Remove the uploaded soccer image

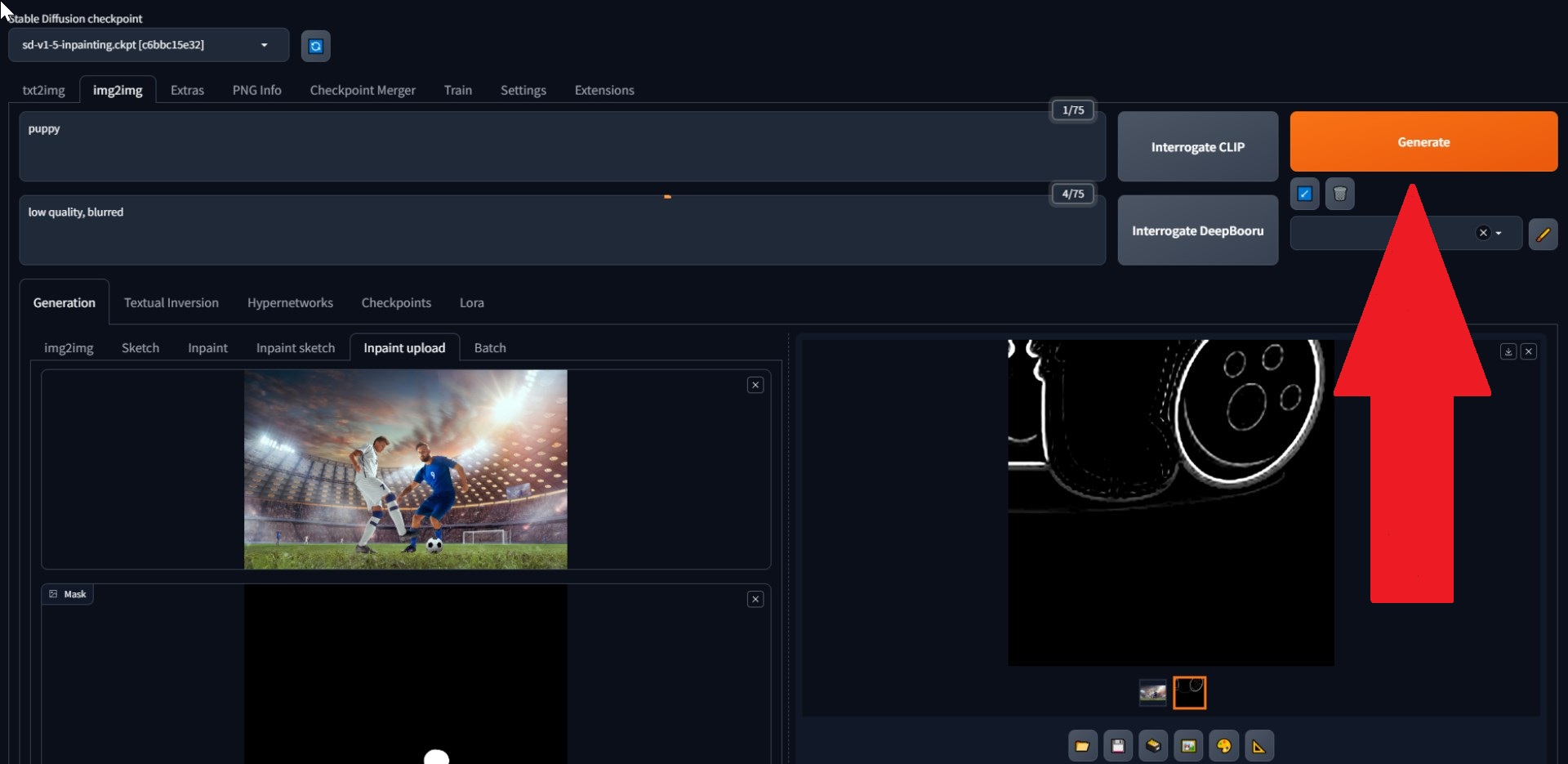click(755, 385)
